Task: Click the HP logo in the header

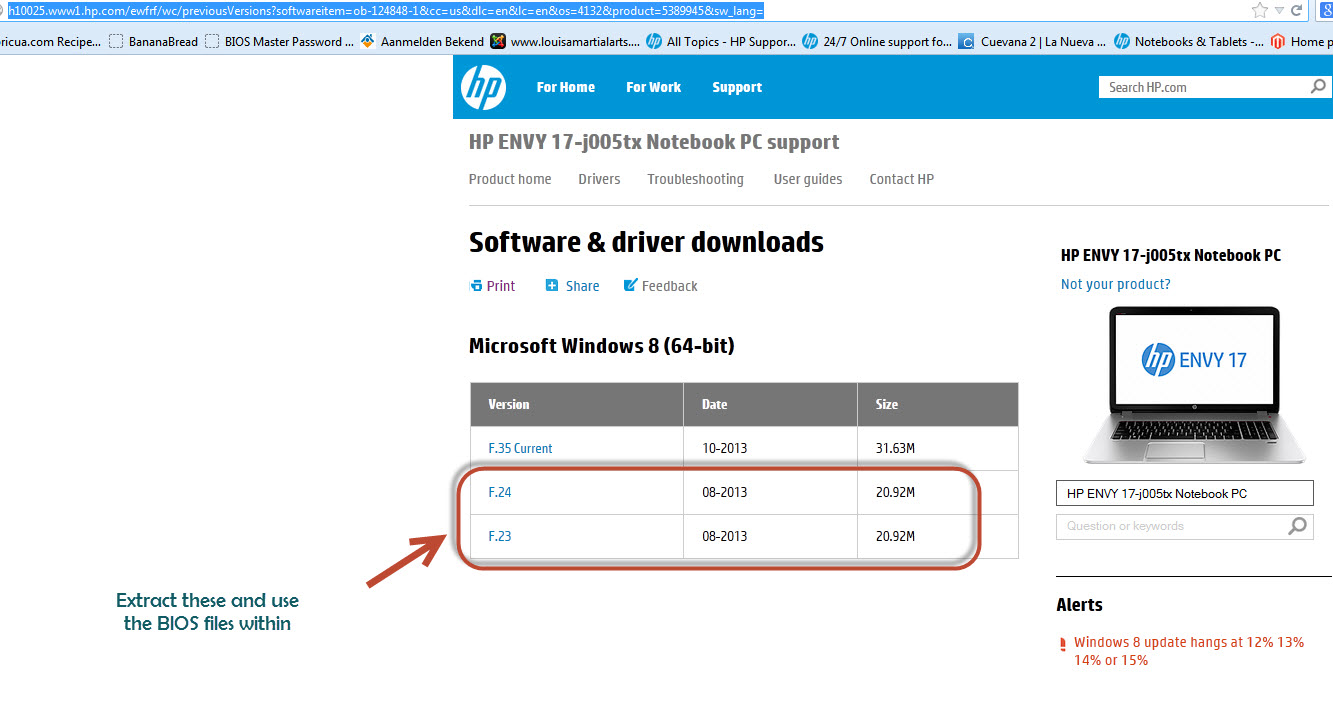Action: coord(483,87)
